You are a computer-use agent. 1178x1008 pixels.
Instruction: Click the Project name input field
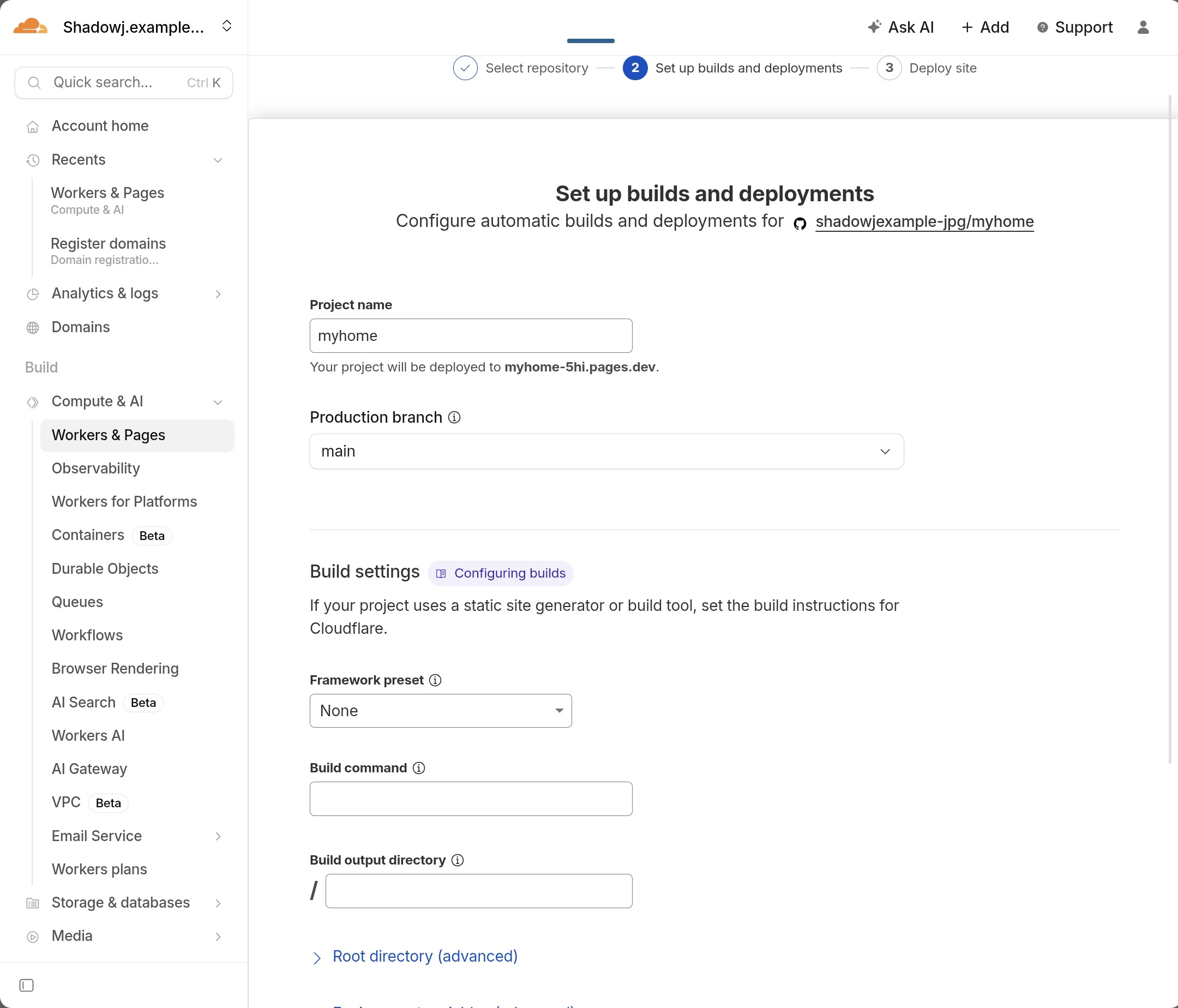[471, 335]
